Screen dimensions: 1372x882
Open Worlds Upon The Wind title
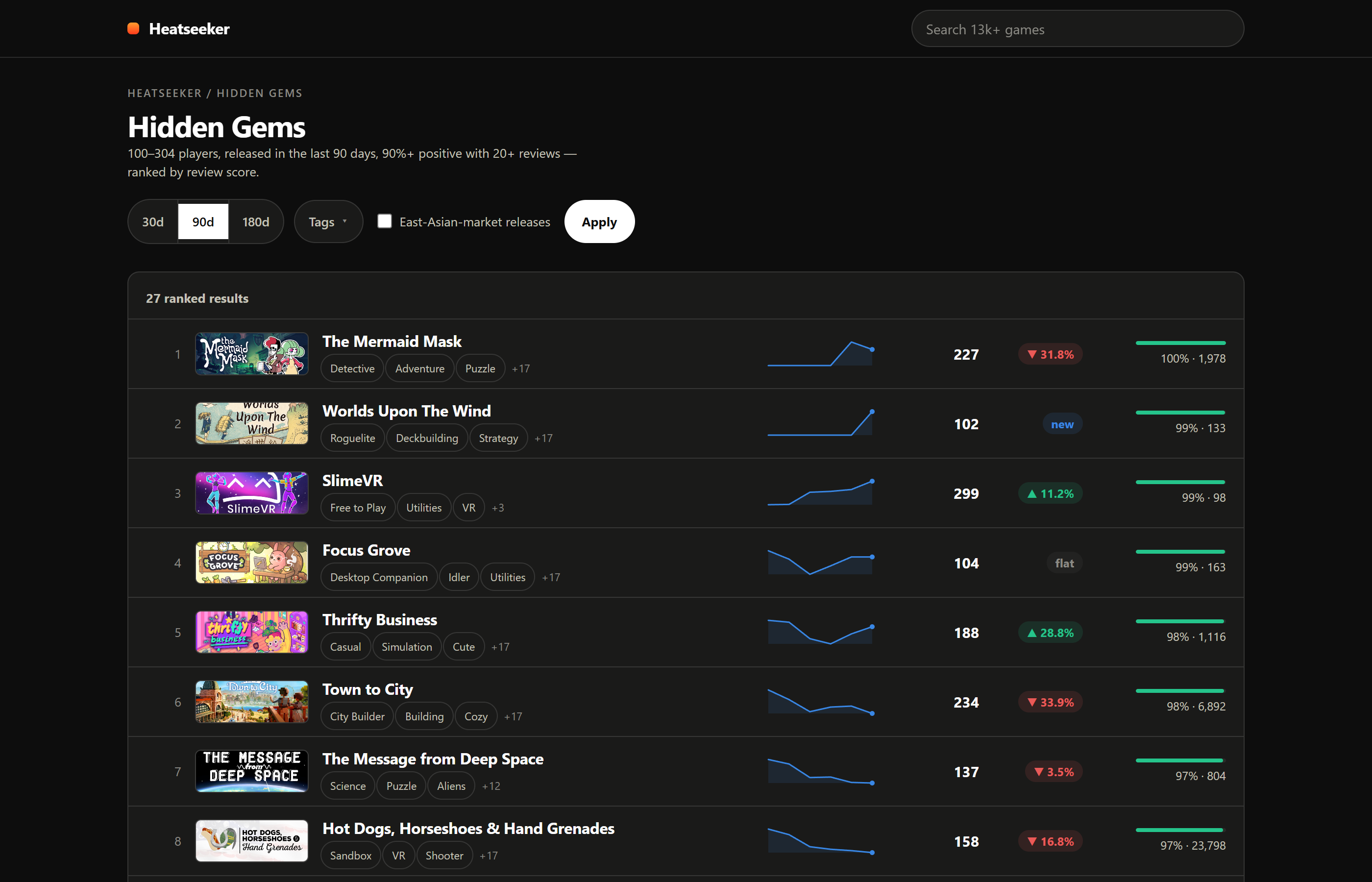pyautogui.click(x=407, y=411)
